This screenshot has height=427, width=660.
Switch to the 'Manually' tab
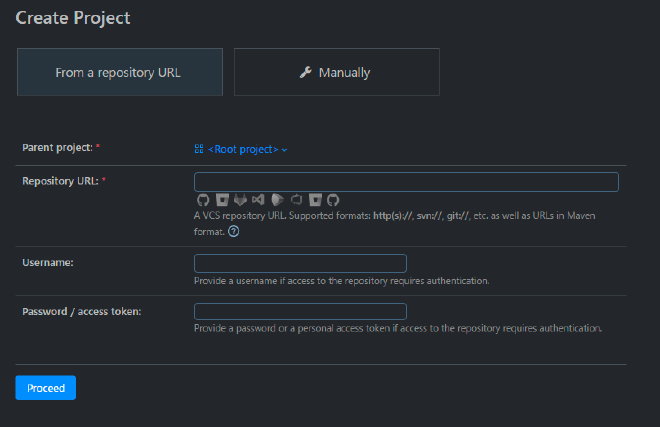(336, 72)
